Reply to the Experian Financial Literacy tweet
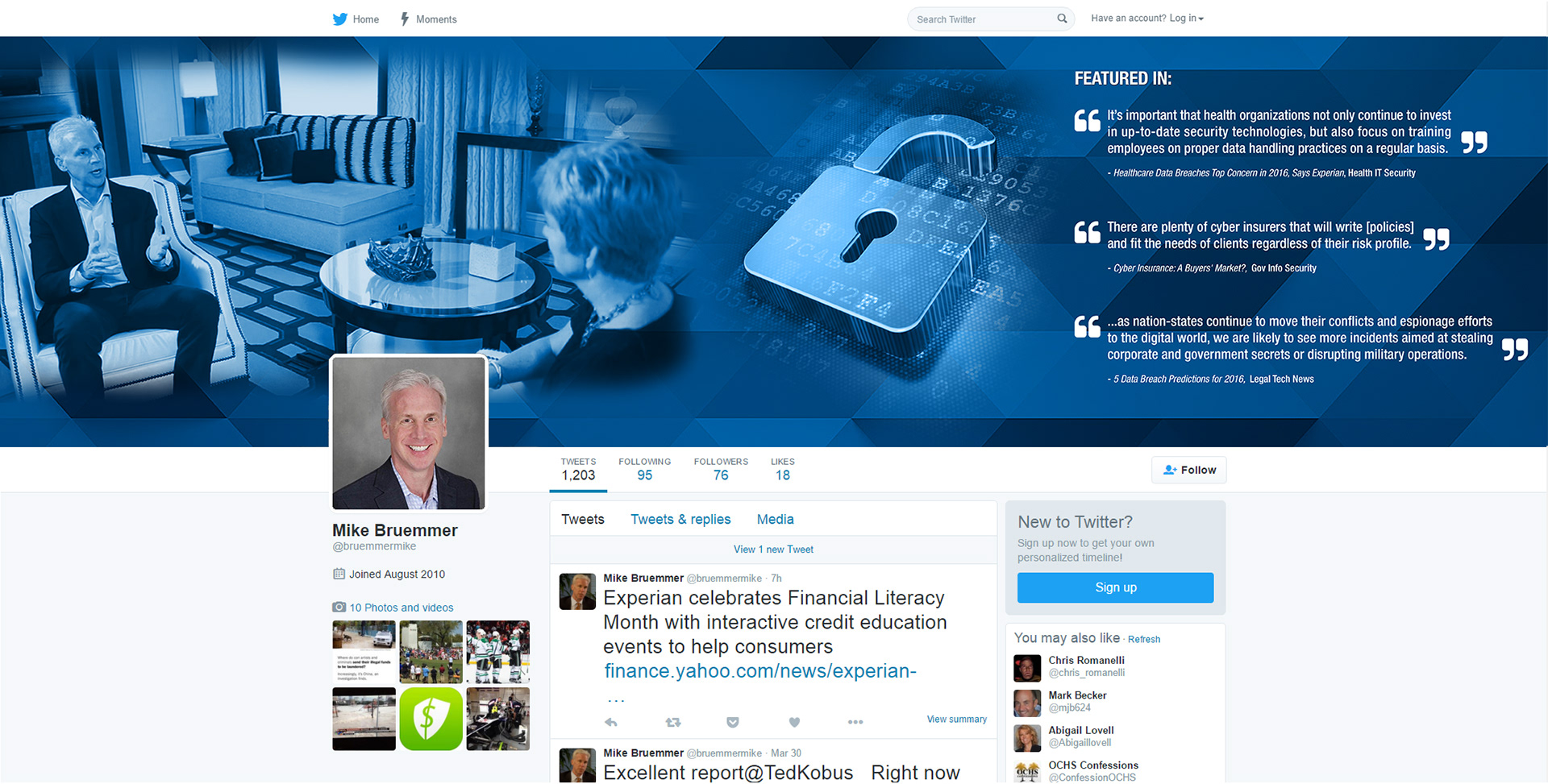1548x784 pixels. 611,722
